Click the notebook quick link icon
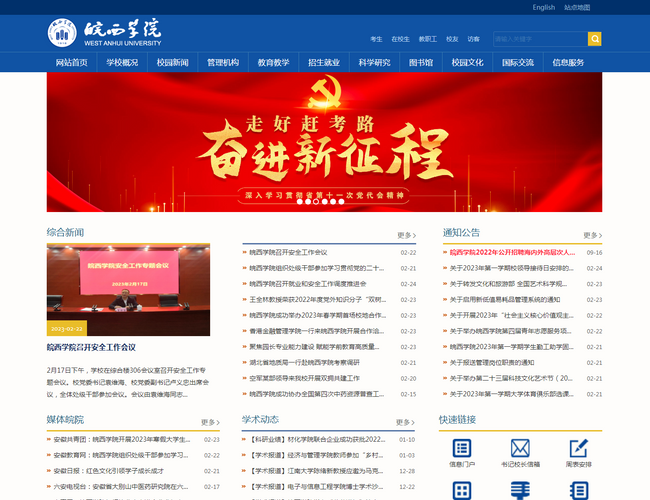The image size is (650, 500). coord(579,491)
